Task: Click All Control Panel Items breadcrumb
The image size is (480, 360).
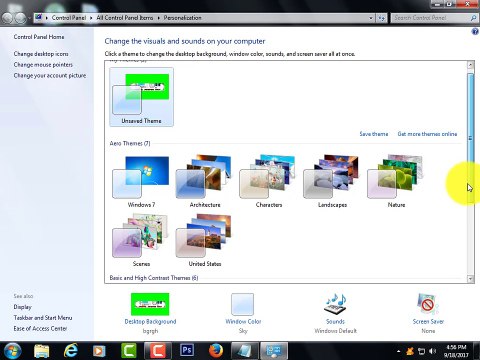Action: point(125,18)
